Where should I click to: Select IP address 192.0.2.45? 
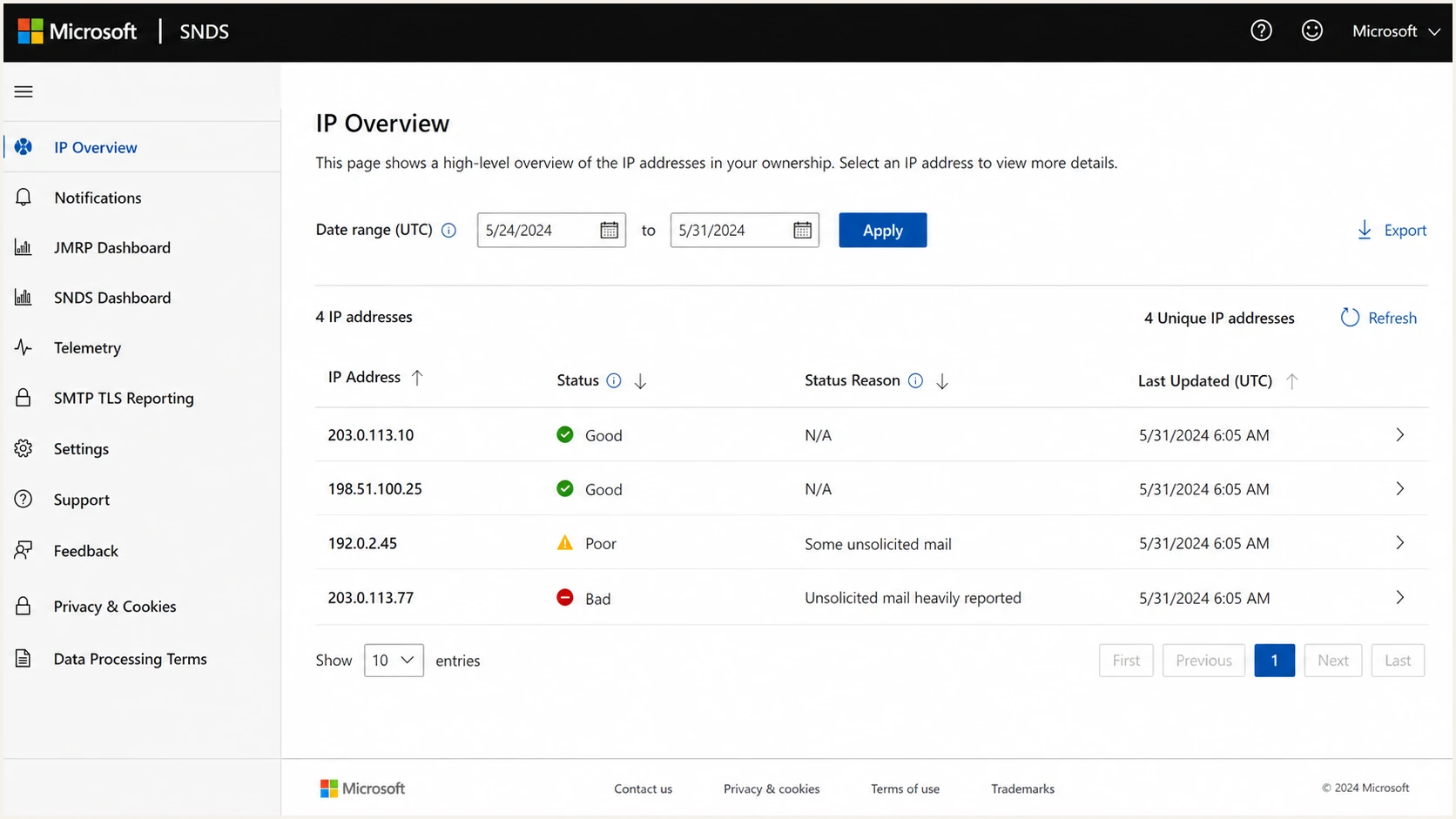click(x=362, y=543)
